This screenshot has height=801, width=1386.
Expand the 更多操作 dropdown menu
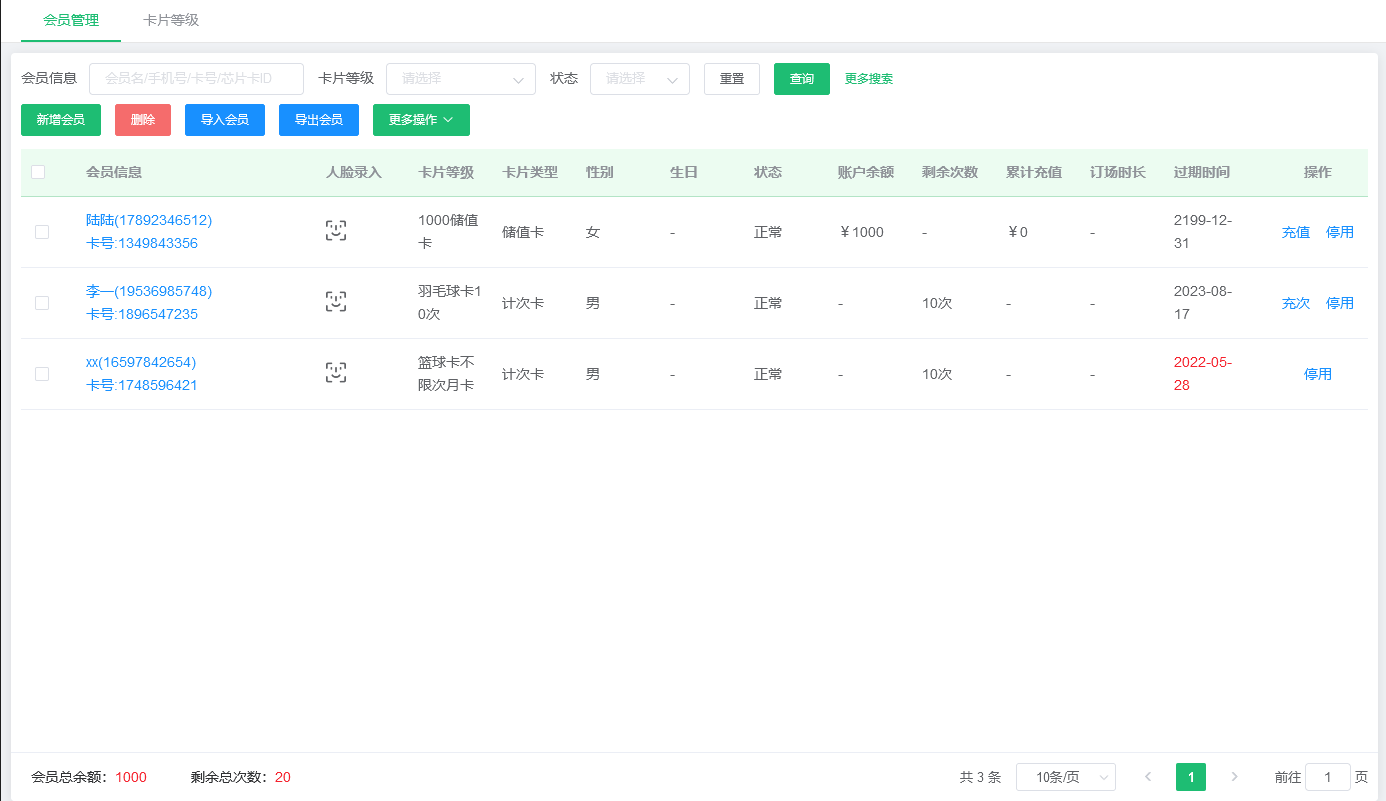tap(420, 119)
